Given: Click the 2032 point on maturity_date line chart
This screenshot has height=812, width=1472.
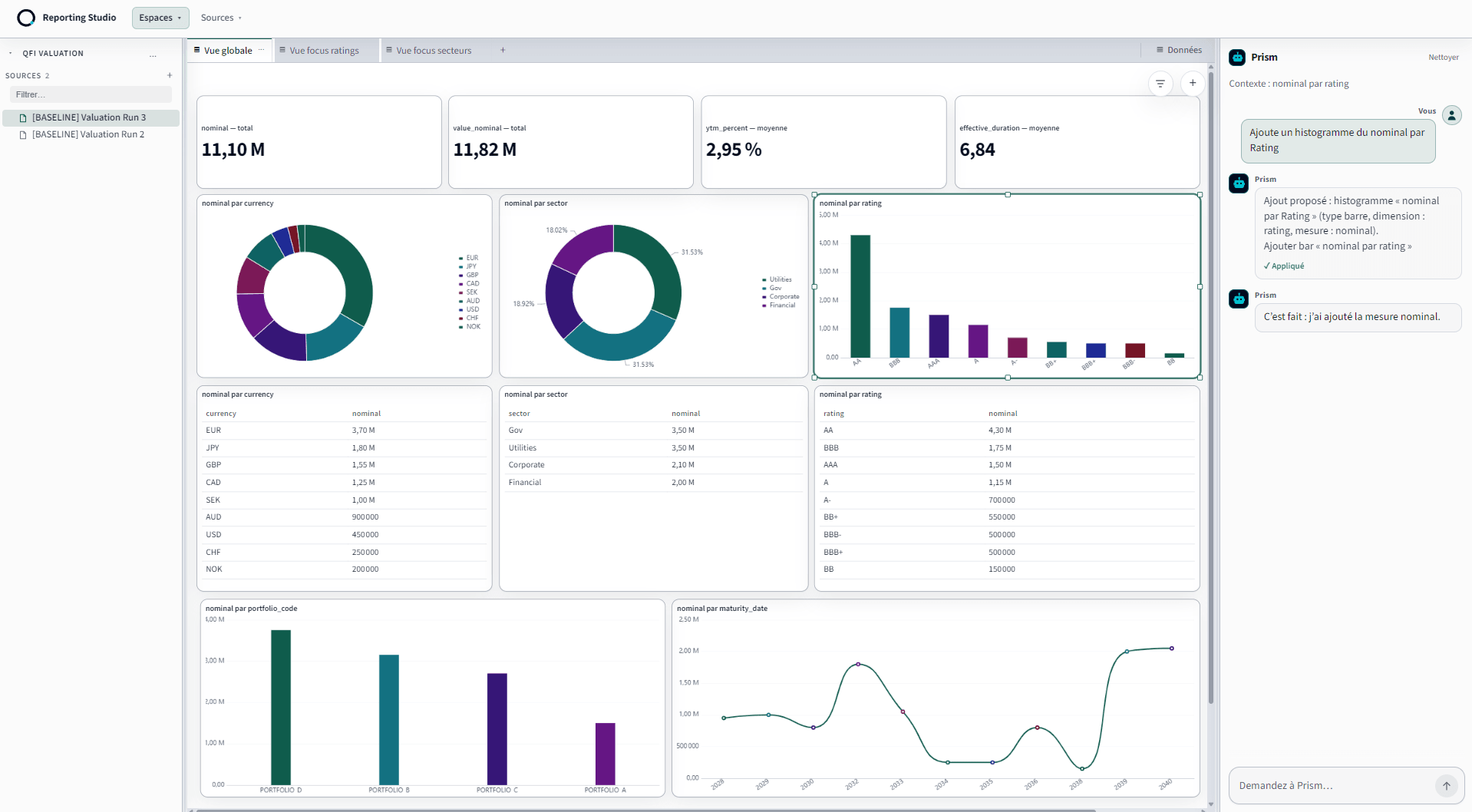Looking at the screenshot, I should pyautogui.click(x=858, y=664).
